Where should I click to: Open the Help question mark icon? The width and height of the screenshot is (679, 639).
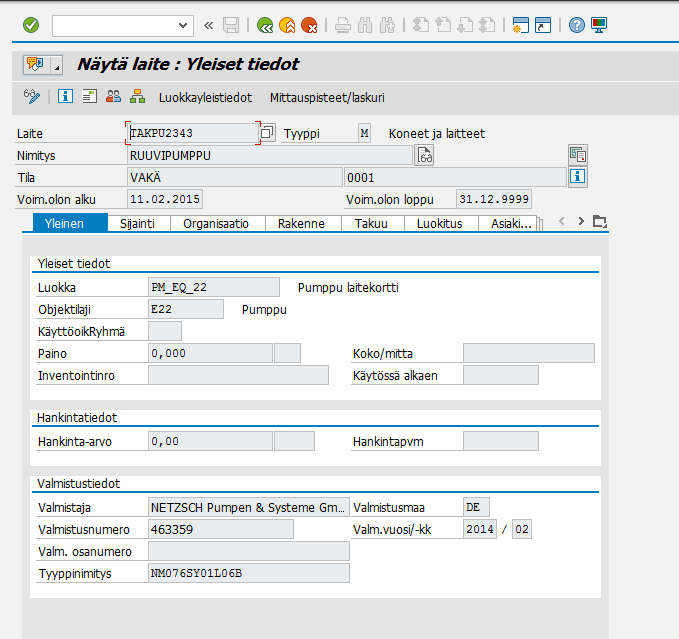pos(577,26)
